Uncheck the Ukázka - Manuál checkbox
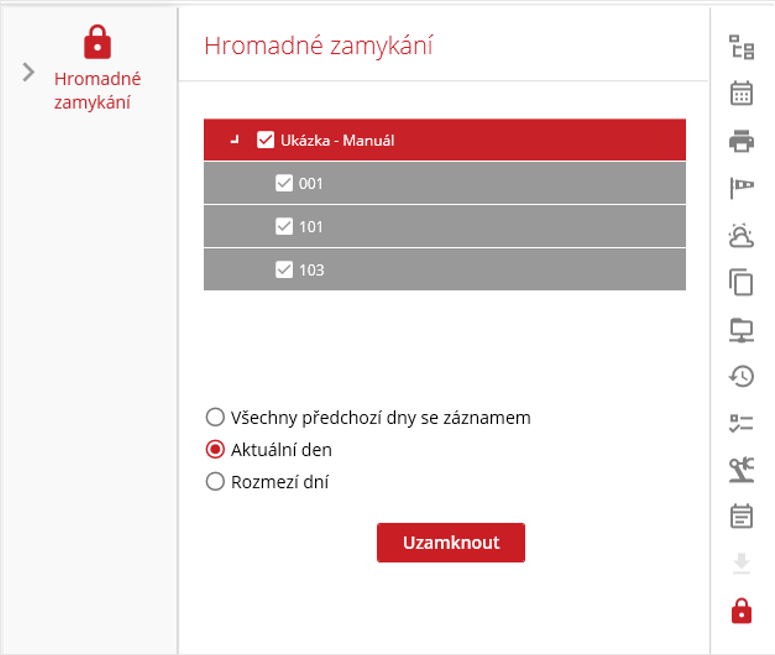The height and width of the screenshot is (655, 775). [266, 140]
